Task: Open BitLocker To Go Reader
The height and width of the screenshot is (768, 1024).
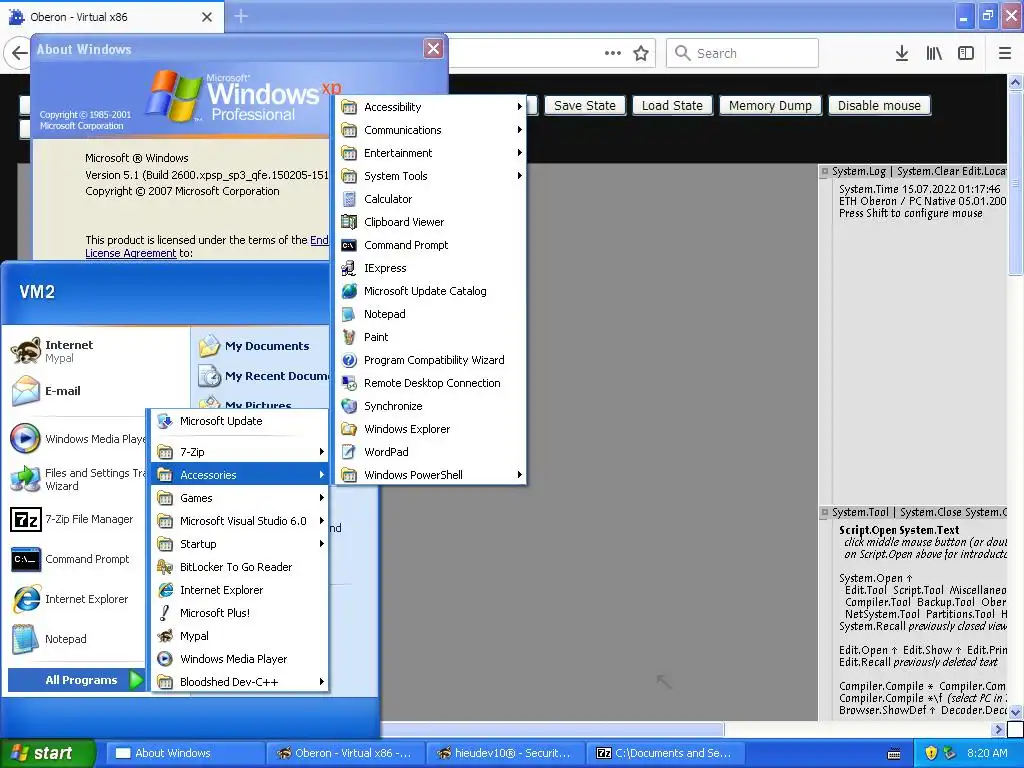Action: 239,567
